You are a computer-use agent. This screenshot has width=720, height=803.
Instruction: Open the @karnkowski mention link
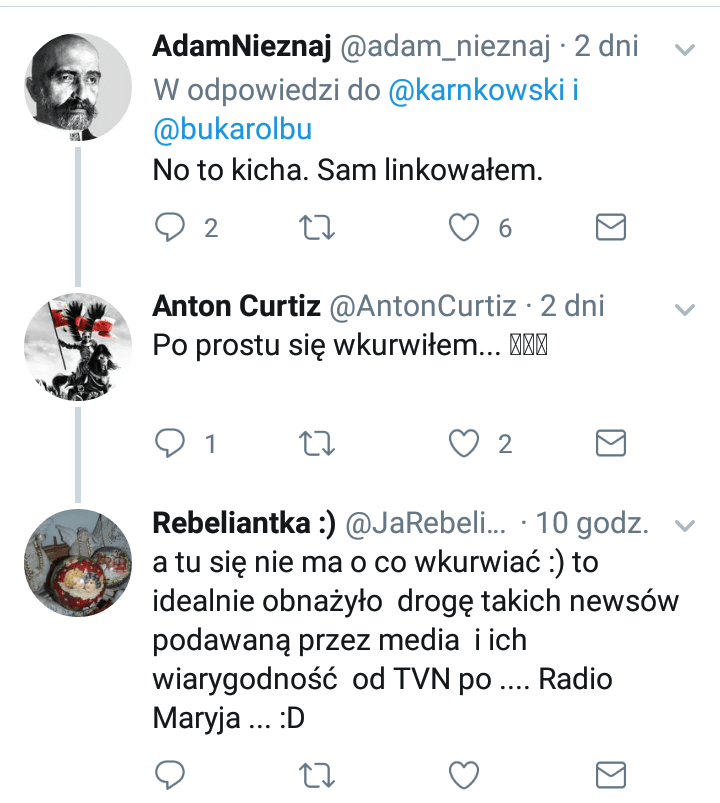[476, 90]
